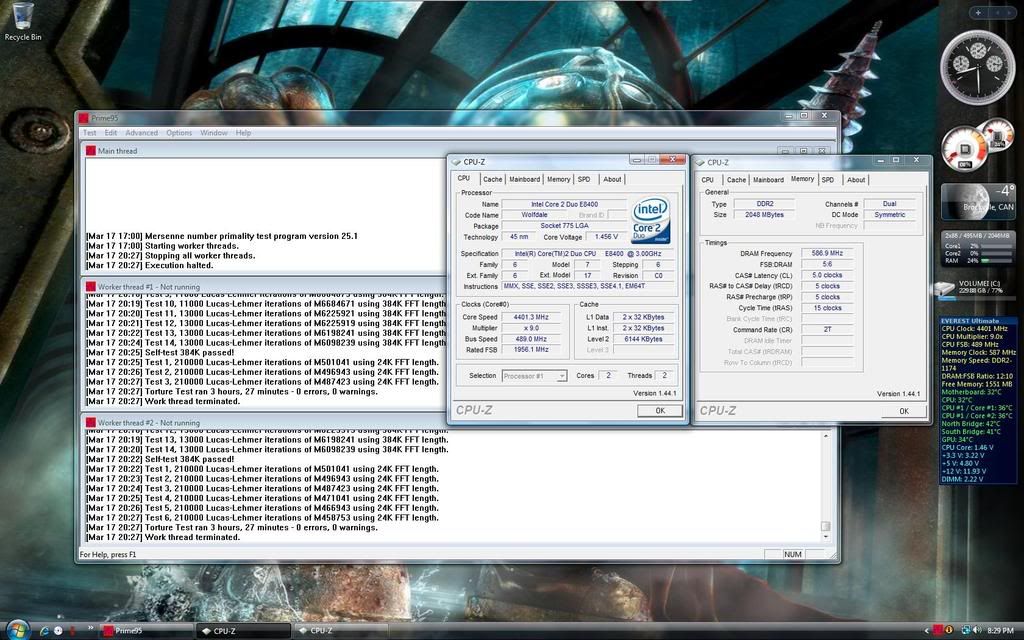The width and height of the screenshot is (1024, 640).
Task: Click the VOLUME1 (C:) drive gadget icon
Action: (944, 288)
